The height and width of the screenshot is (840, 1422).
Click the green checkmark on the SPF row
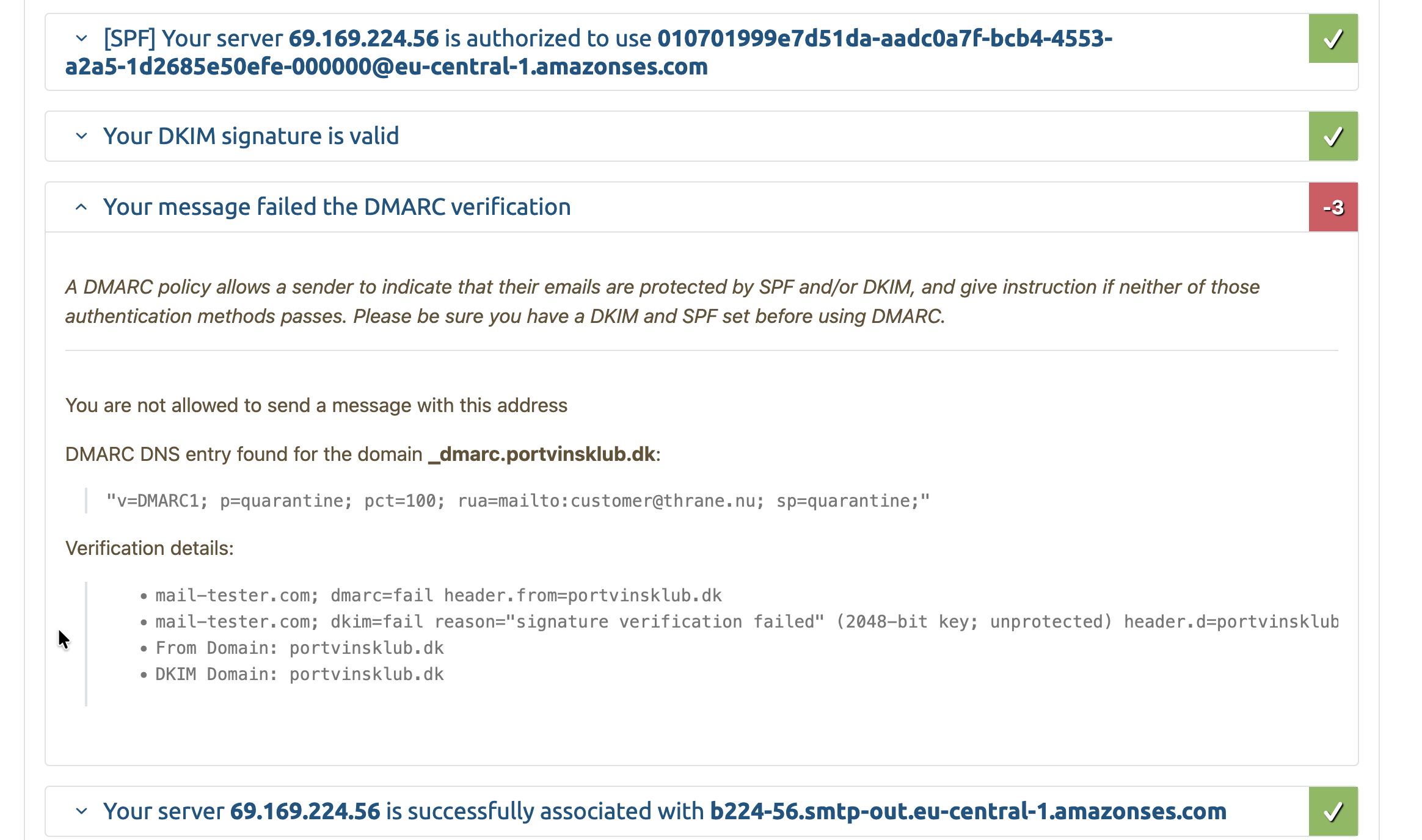(1333, 38)
